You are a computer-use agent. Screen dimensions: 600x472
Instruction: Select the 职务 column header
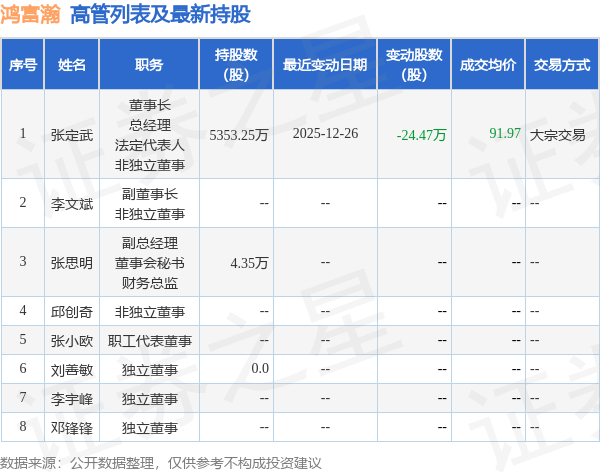tap(149, 64)
